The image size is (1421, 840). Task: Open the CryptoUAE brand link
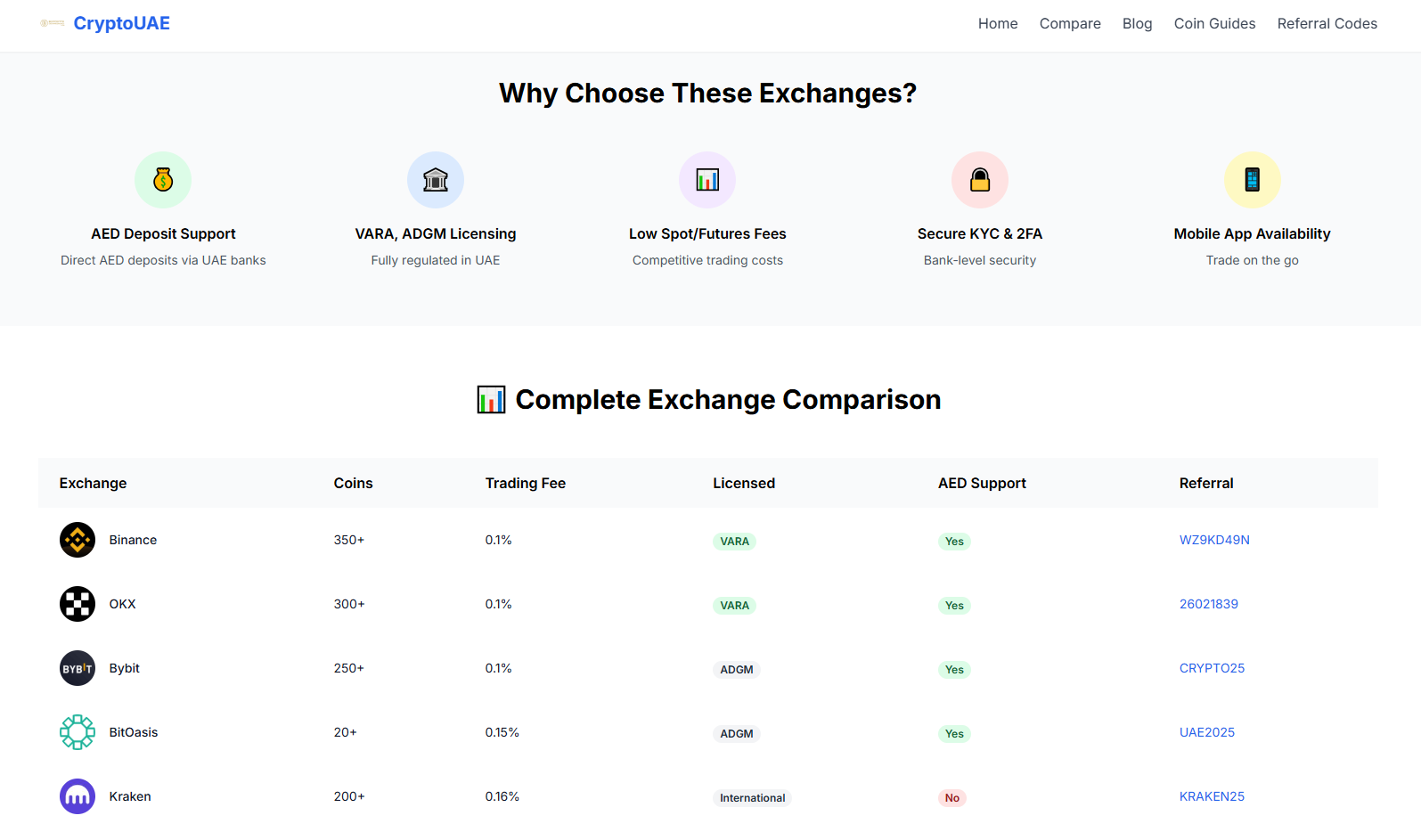pyautogui.click(x=121, y=23)
